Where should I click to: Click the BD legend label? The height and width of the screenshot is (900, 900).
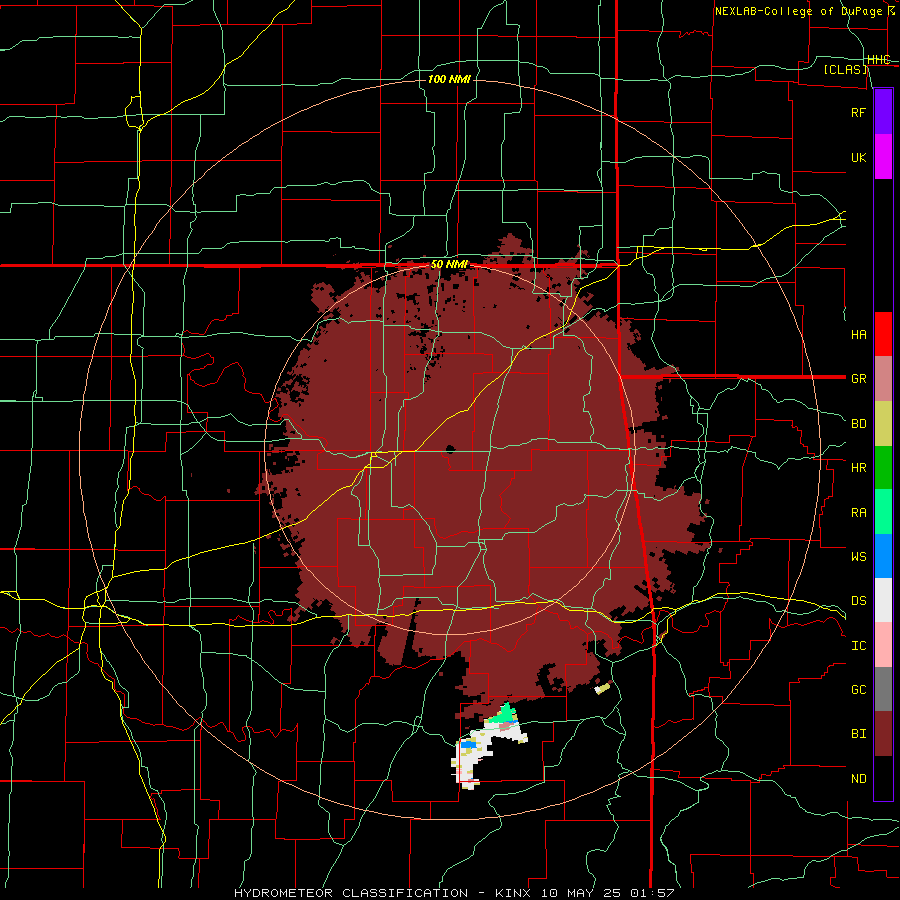pyautogui.click(x=858, y=424)
